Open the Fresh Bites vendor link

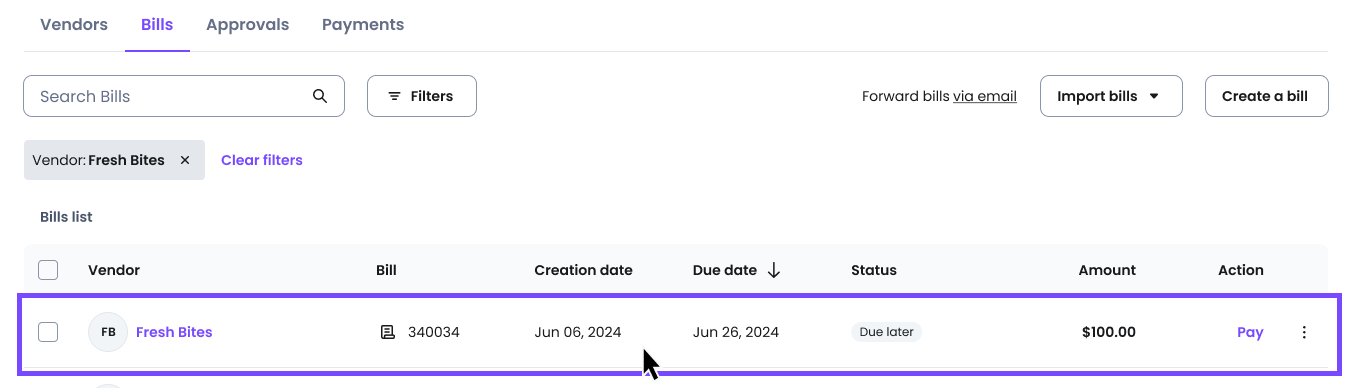pyautogui.click(x=174, y=332)
